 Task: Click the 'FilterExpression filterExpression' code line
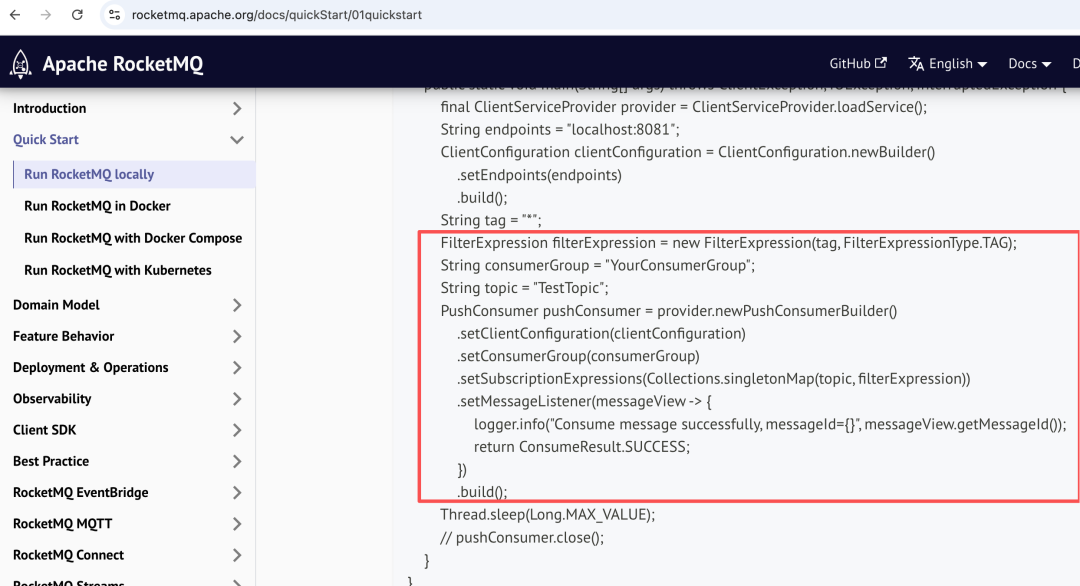pyautogui.click(x=729, y=242)
